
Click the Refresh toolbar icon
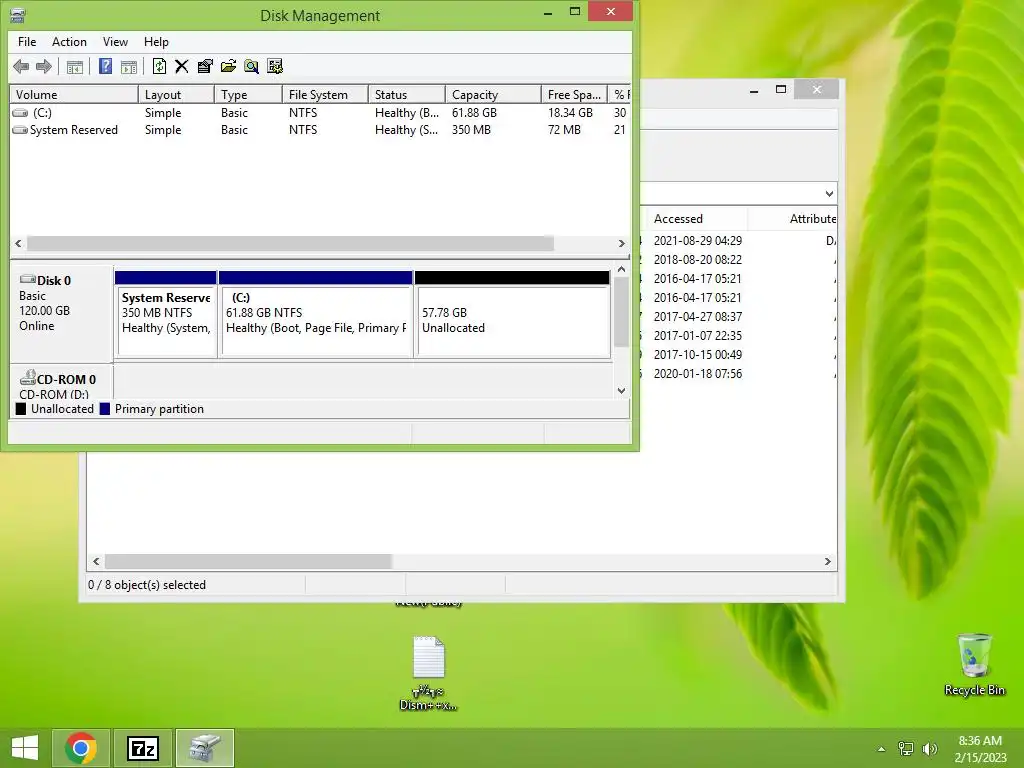pyautogui.click(x=159, y=66)
